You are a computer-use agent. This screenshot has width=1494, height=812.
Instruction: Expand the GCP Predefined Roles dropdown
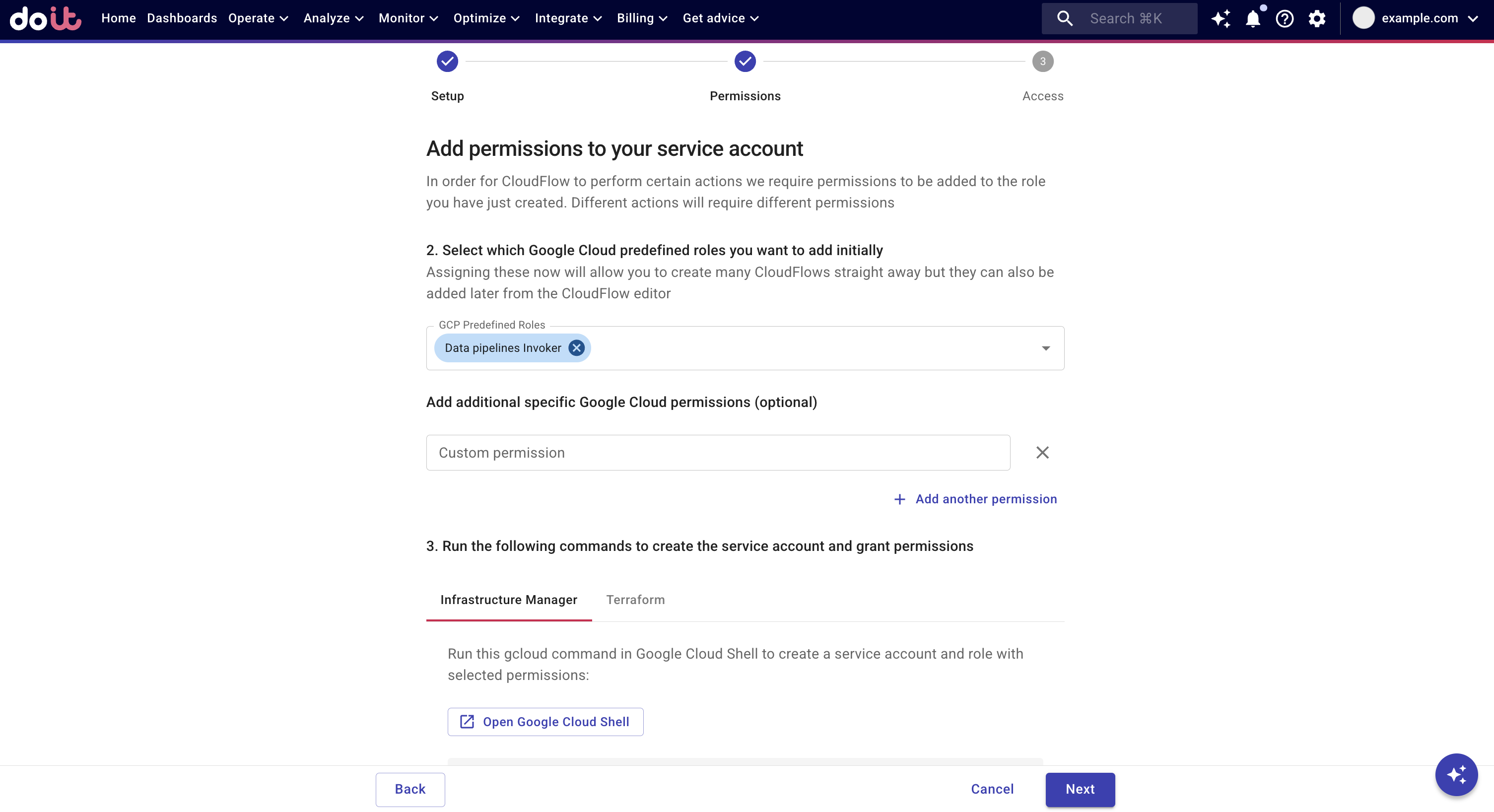1046,348
